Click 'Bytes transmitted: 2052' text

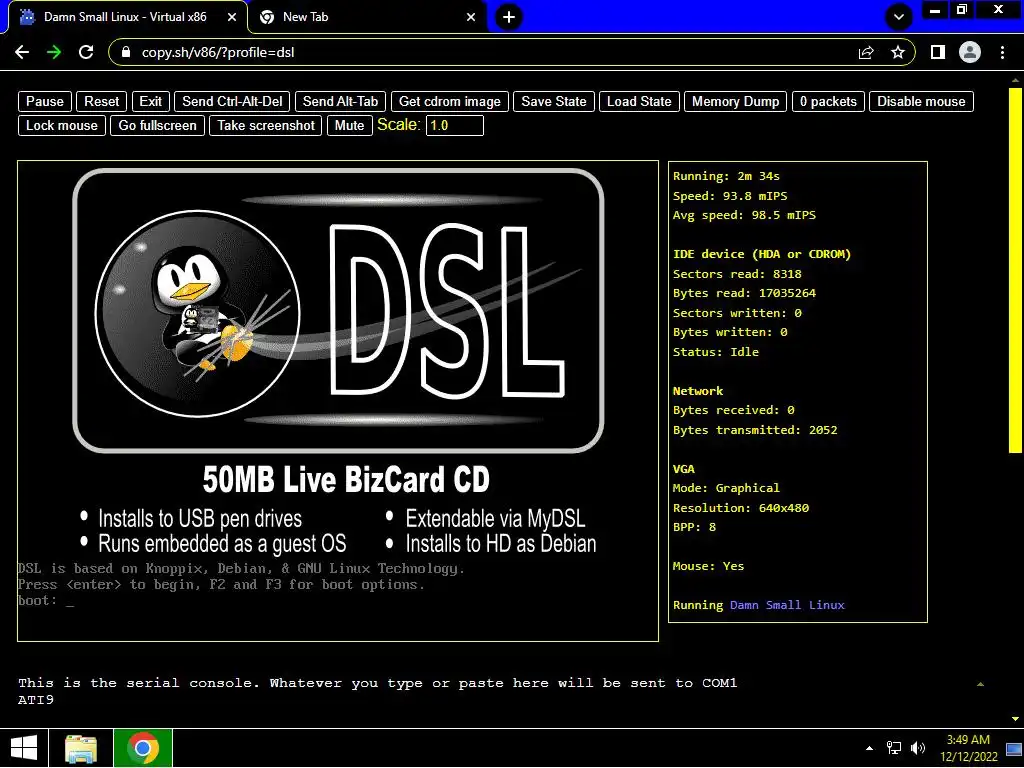(755, 430)
